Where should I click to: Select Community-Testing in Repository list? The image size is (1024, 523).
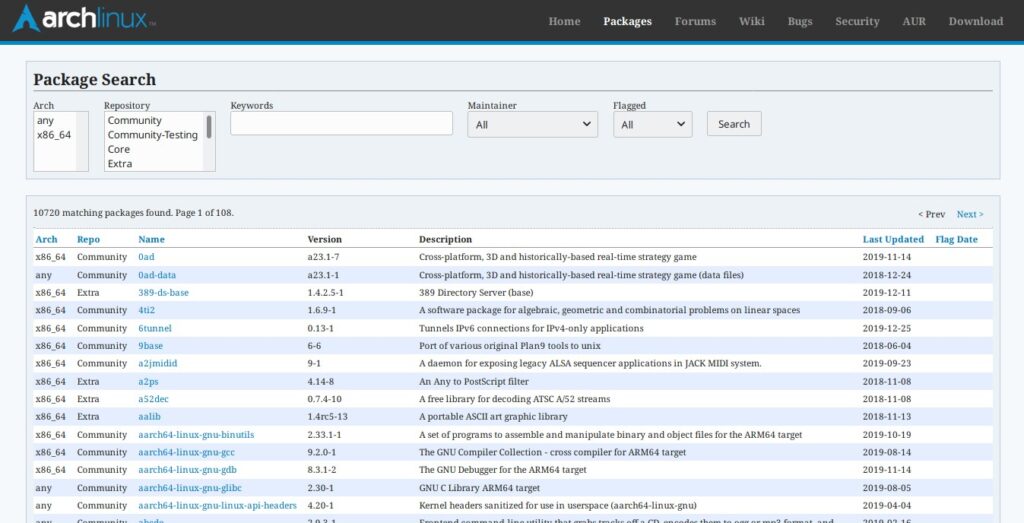[154, 135]
